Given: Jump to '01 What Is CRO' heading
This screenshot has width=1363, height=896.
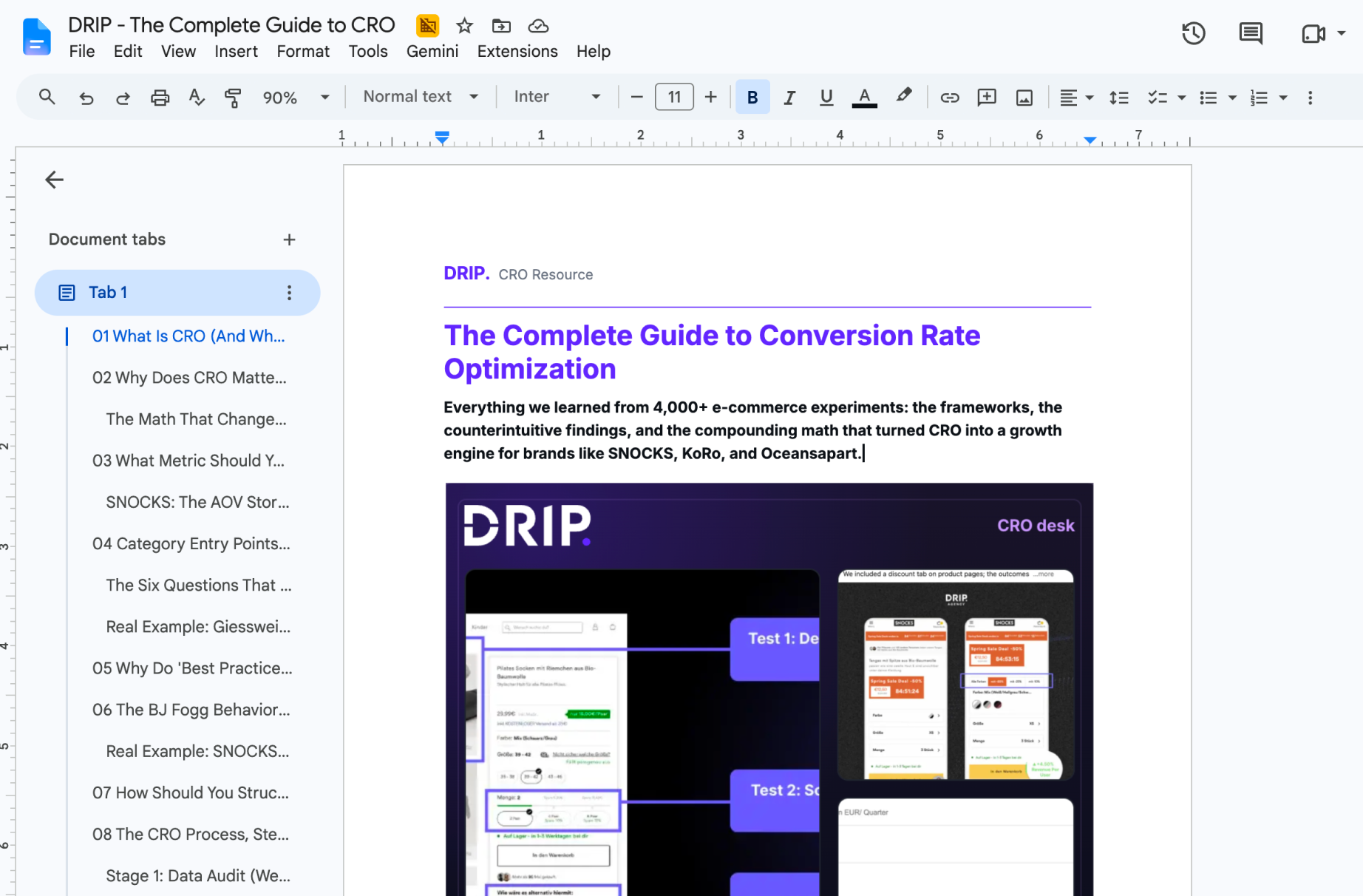Looking at the screenshot, I should coord(188,336).
